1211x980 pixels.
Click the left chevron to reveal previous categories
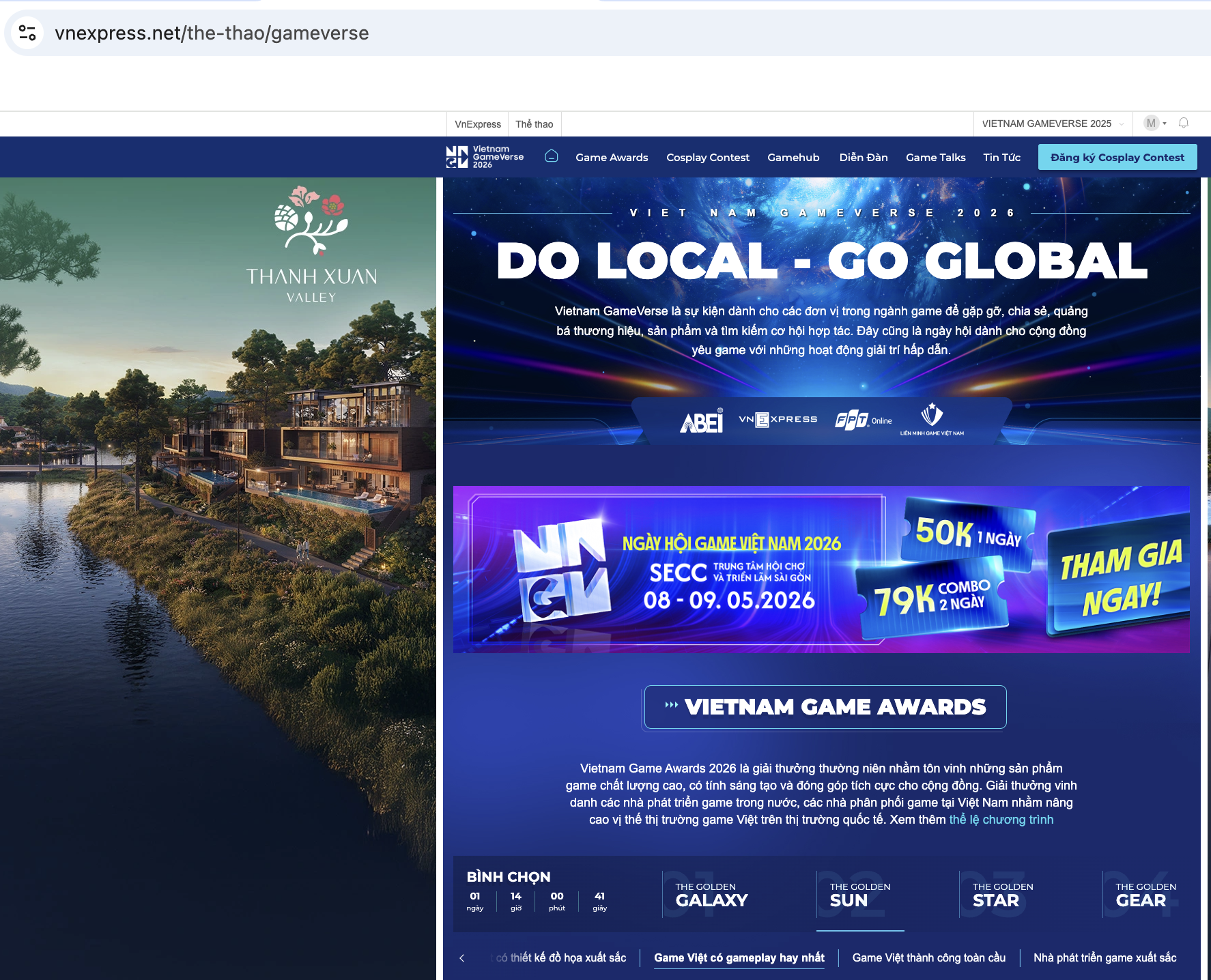click(x=464, y=957)
